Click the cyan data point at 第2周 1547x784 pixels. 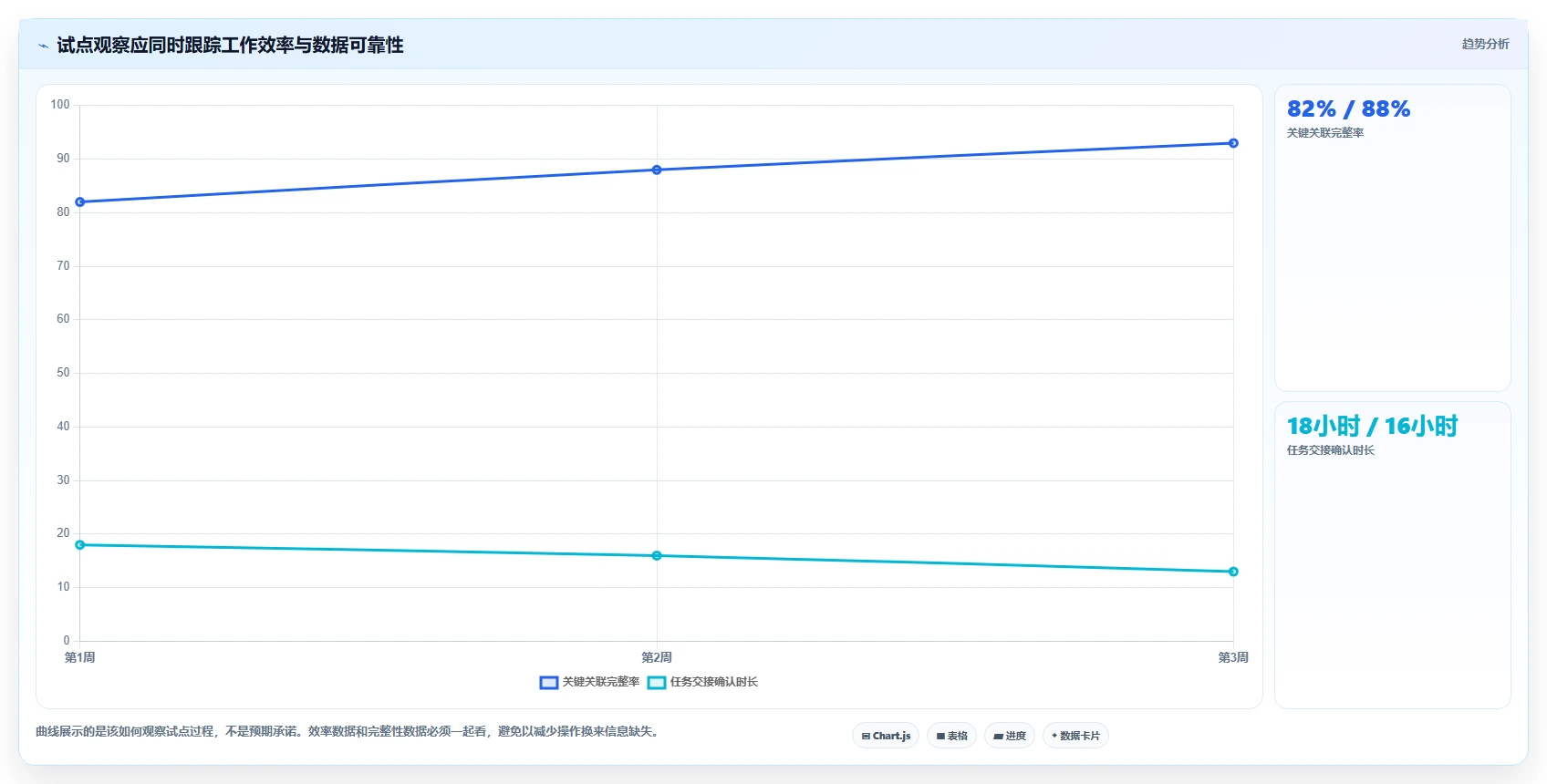tap(657, 555)
